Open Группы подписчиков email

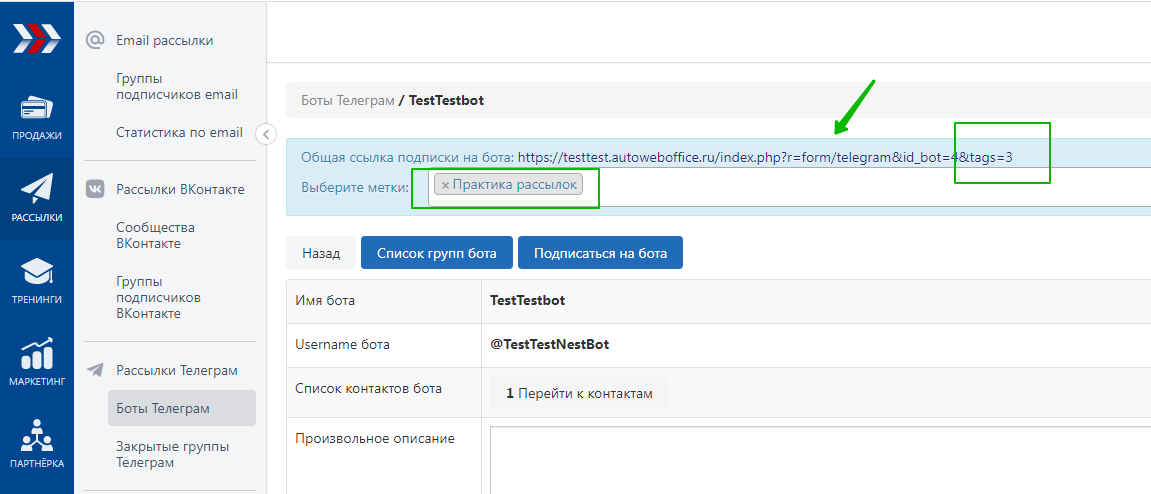pyautogui.click(x=177, y=86)
